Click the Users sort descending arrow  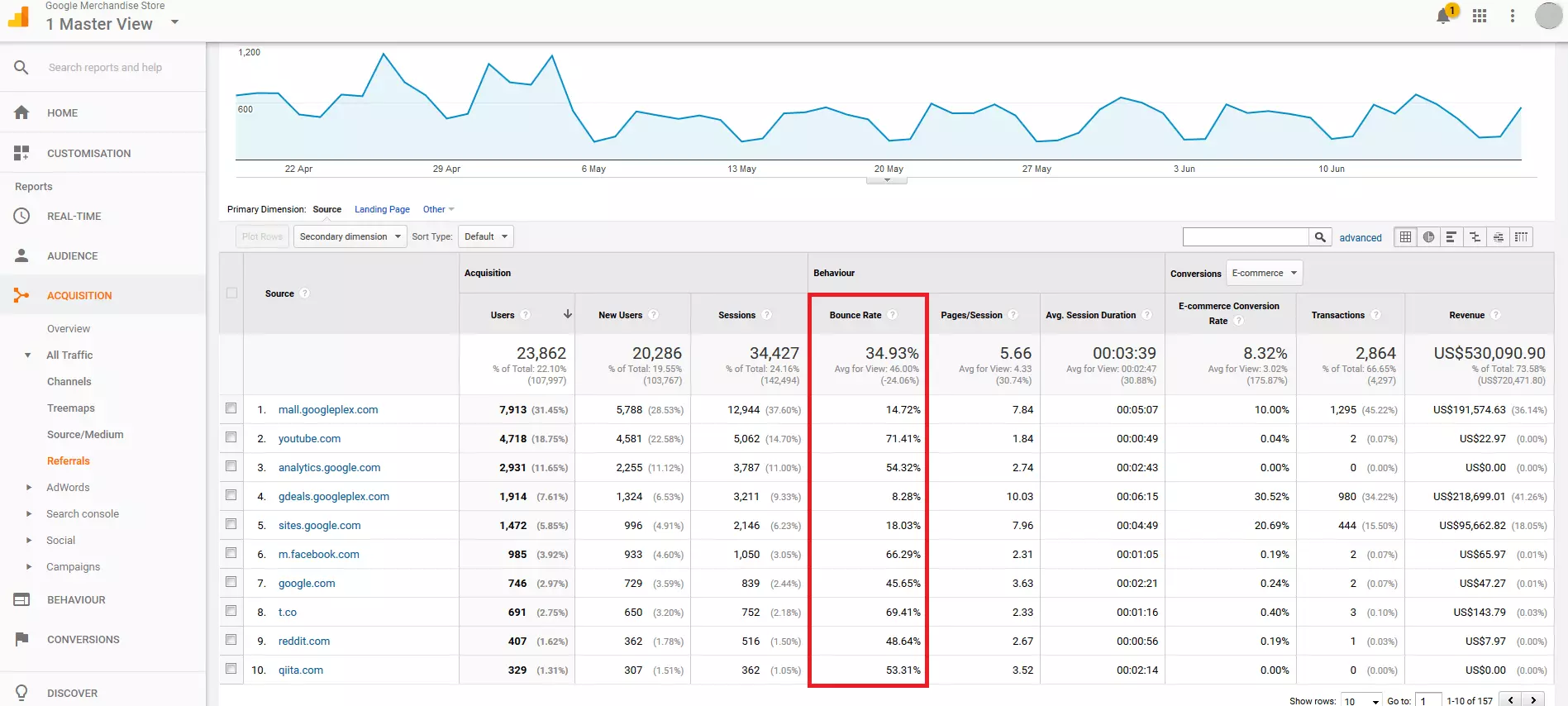[x=568, y=314]
